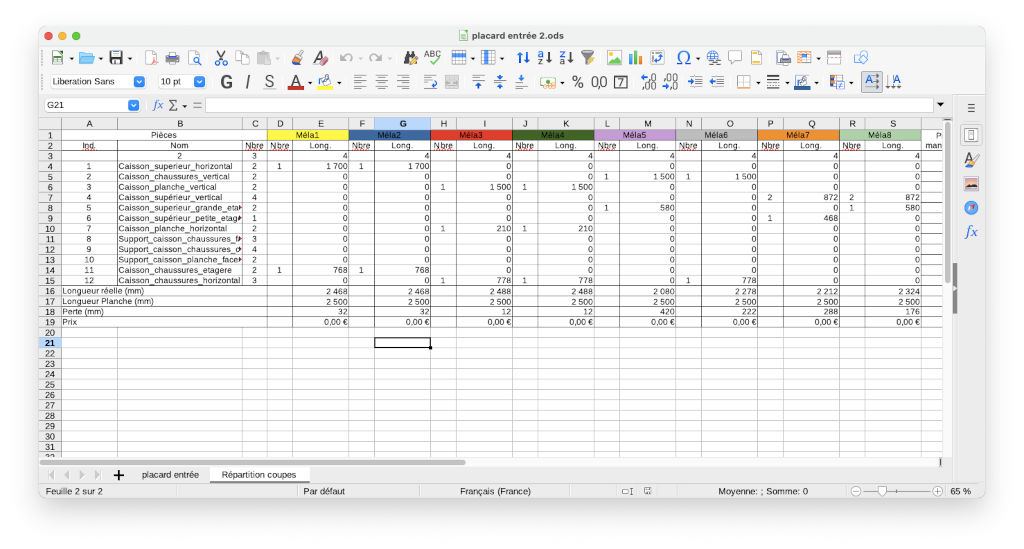Open the Export as PDF tool
The image size is (1024, 549).
coord(151,58)
